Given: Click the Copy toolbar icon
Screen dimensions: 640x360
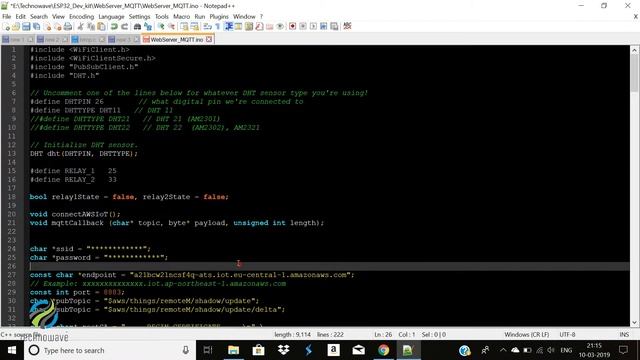Looking at the screenshot, I should (91, 27).
